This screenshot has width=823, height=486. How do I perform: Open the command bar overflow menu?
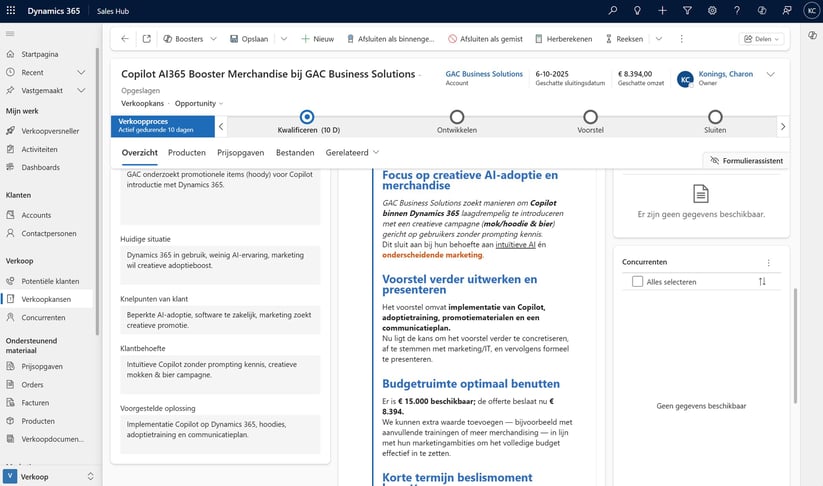[681, 39]
